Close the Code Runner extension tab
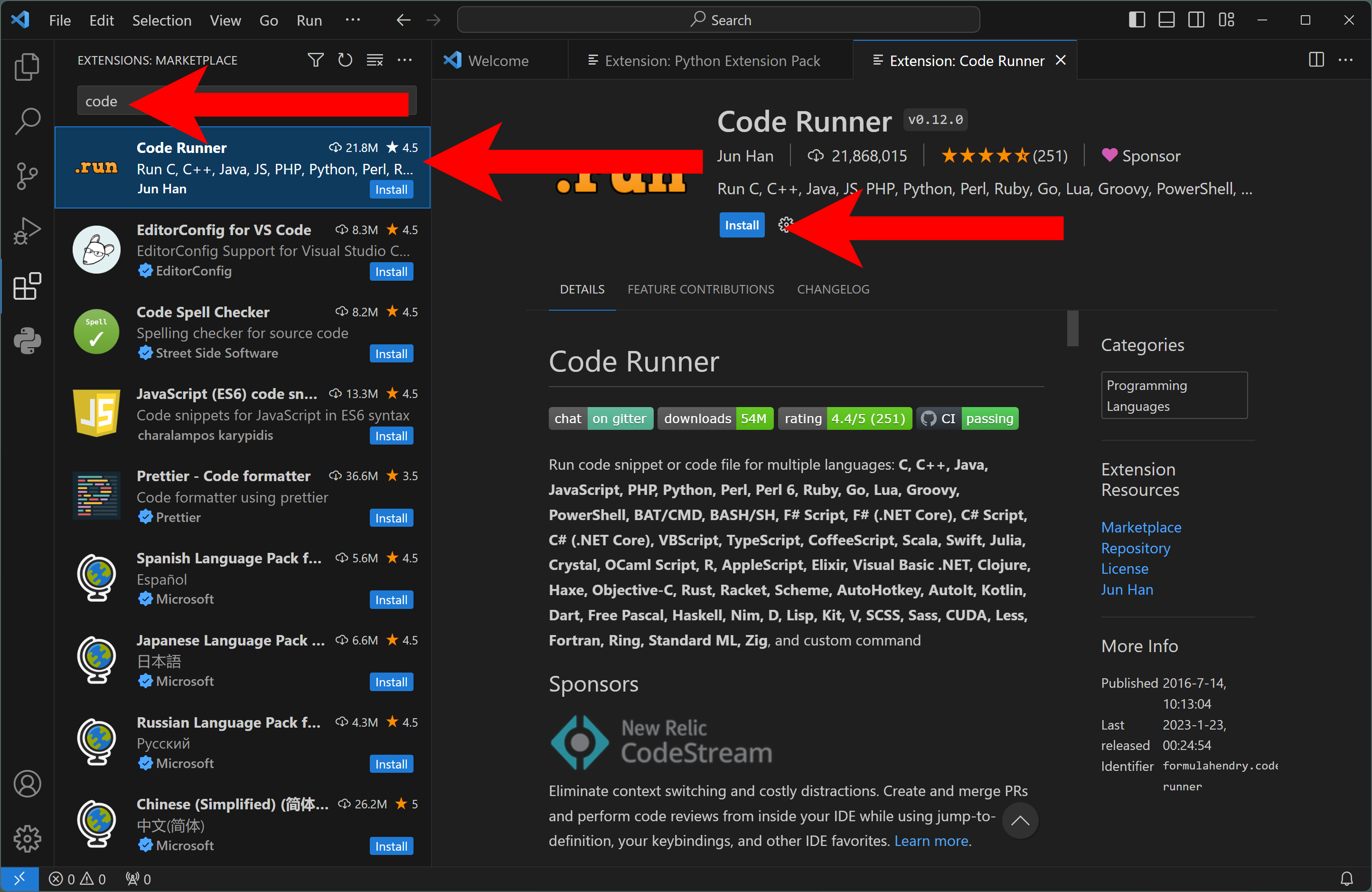 1061,60
